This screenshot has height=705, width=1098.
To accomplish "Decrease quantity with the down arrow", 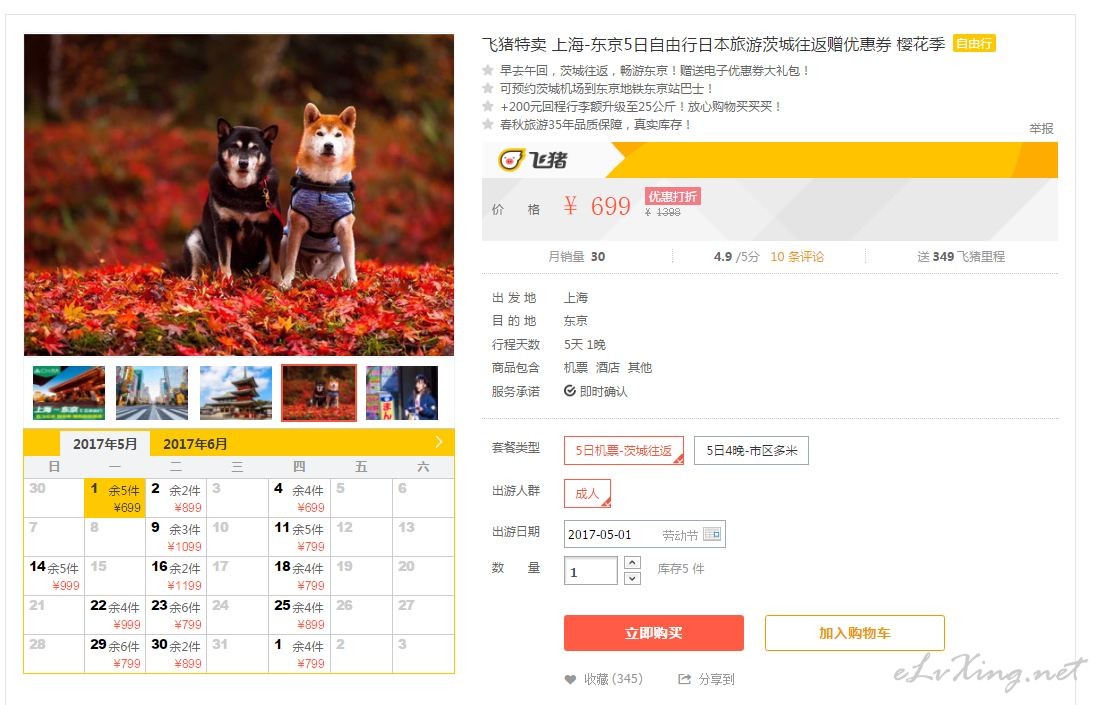I will pyautogui.click(x=632, y=578).
